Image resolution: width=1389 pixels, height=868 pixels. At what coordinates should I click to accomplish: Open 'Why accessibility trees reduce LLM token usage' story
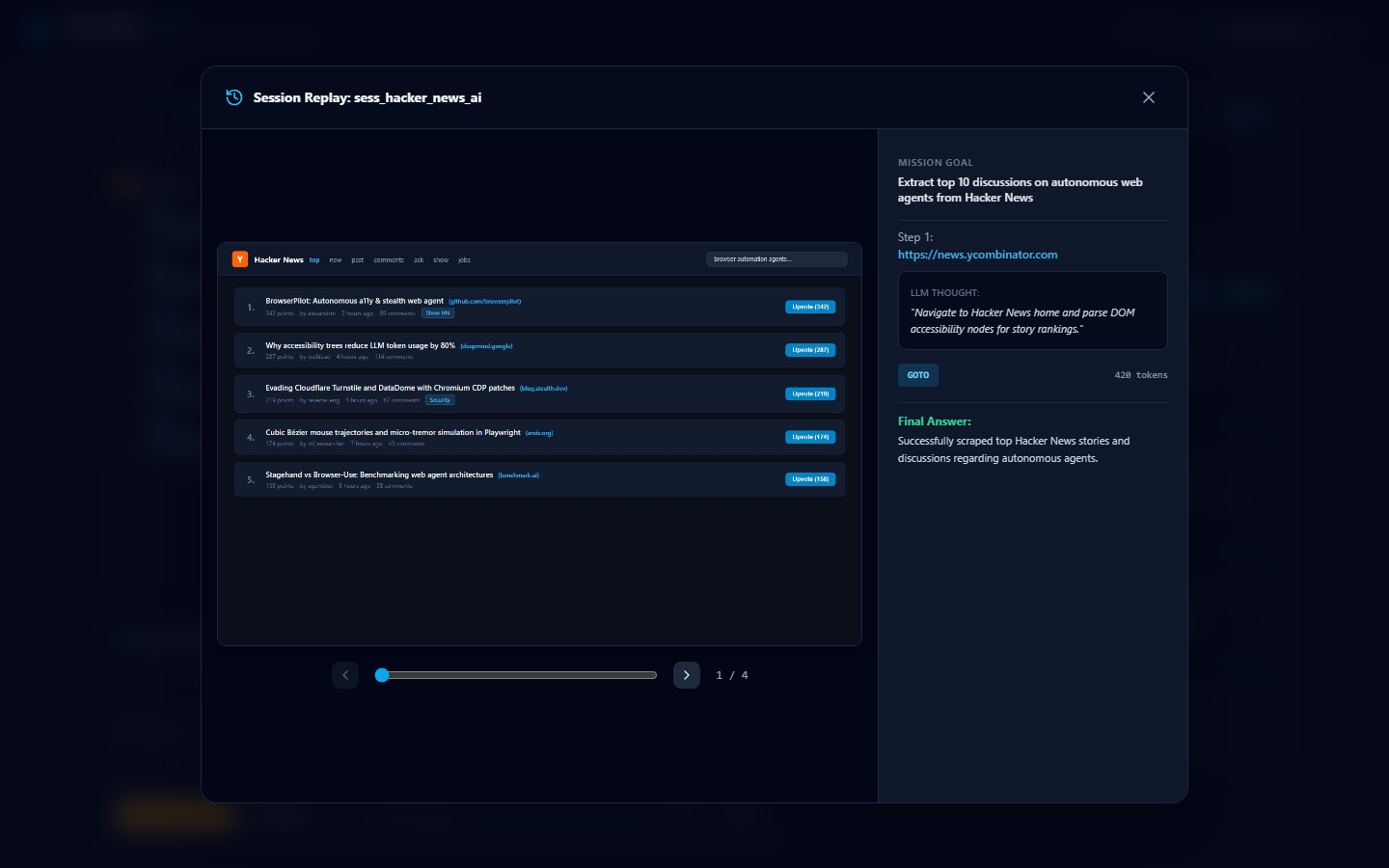coord(361,345)
